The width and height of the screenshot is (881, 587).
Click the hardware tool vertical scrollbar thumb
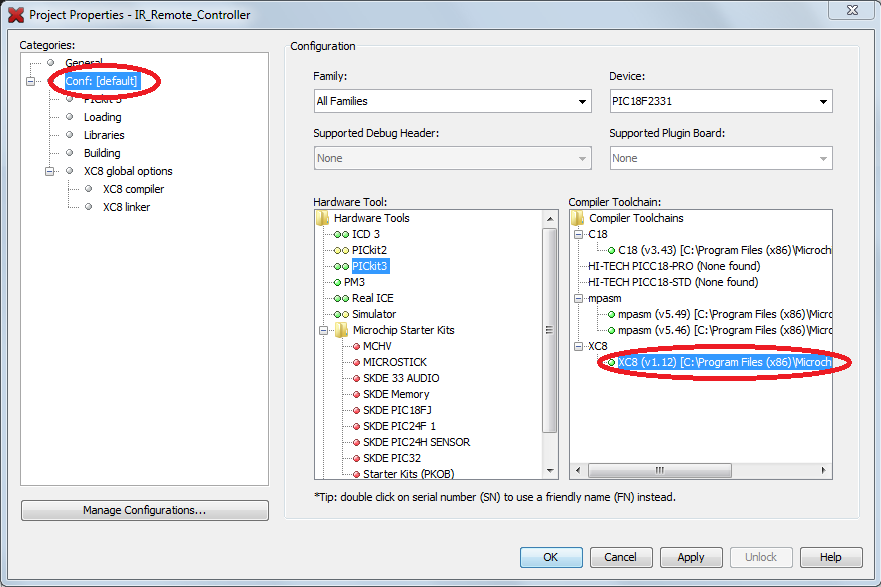[x=550, y=330]
